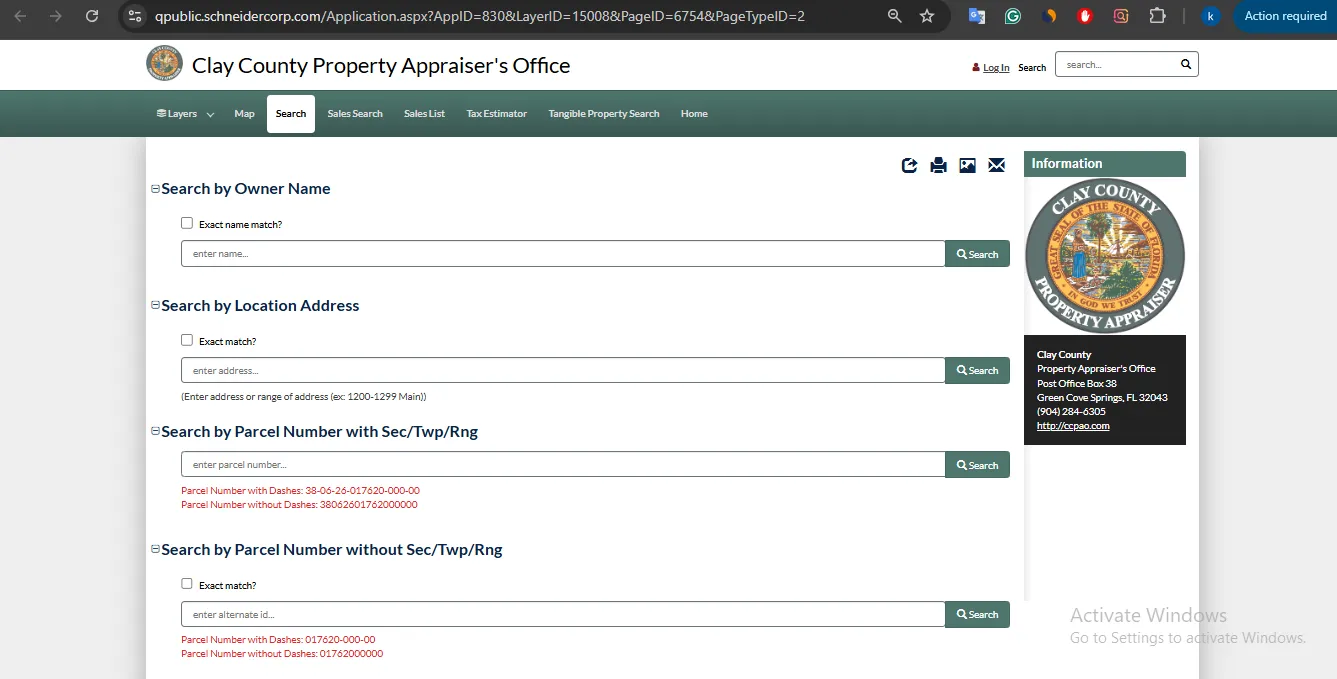This screenshot has height=679, width=1337.
Task: Open the Sales List tab
Action: pos(424,114)
